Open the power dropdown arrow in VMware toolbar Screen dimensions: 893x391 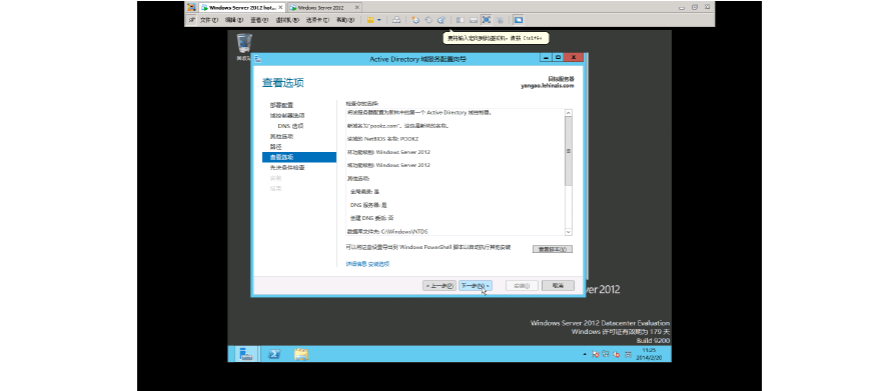tap(379, 20)
